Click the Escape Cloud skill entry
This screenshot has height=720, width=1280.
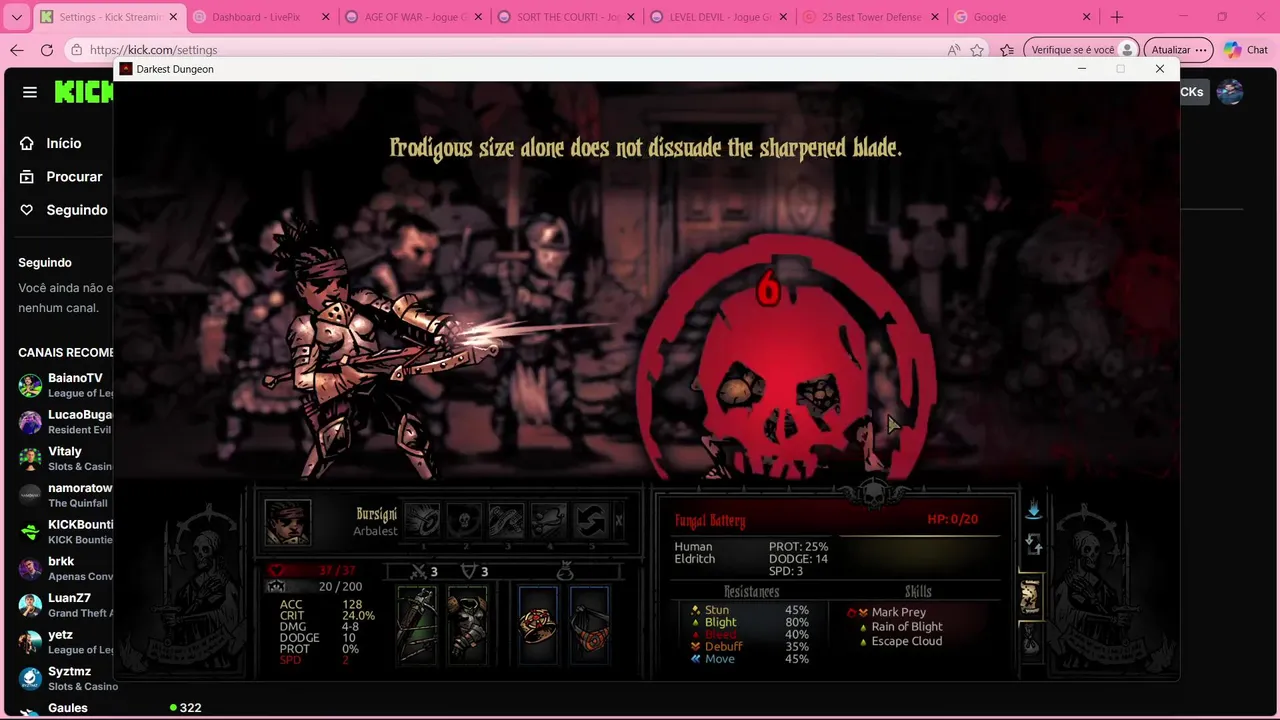pyautogui.click(x=901, y=641)
